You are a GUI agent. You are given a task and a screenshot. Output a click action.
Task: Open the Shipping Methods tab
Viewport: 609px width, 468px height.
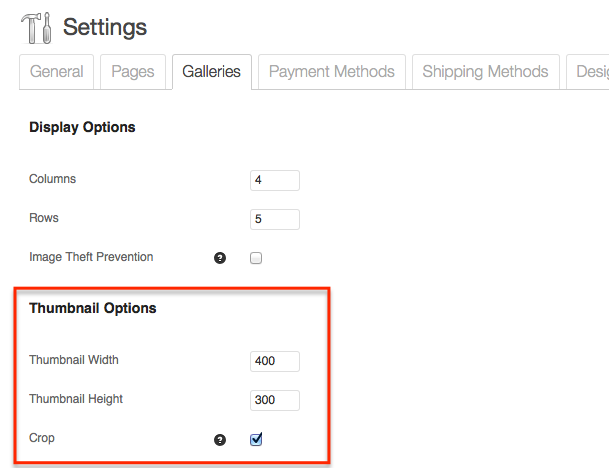[485, 72]
